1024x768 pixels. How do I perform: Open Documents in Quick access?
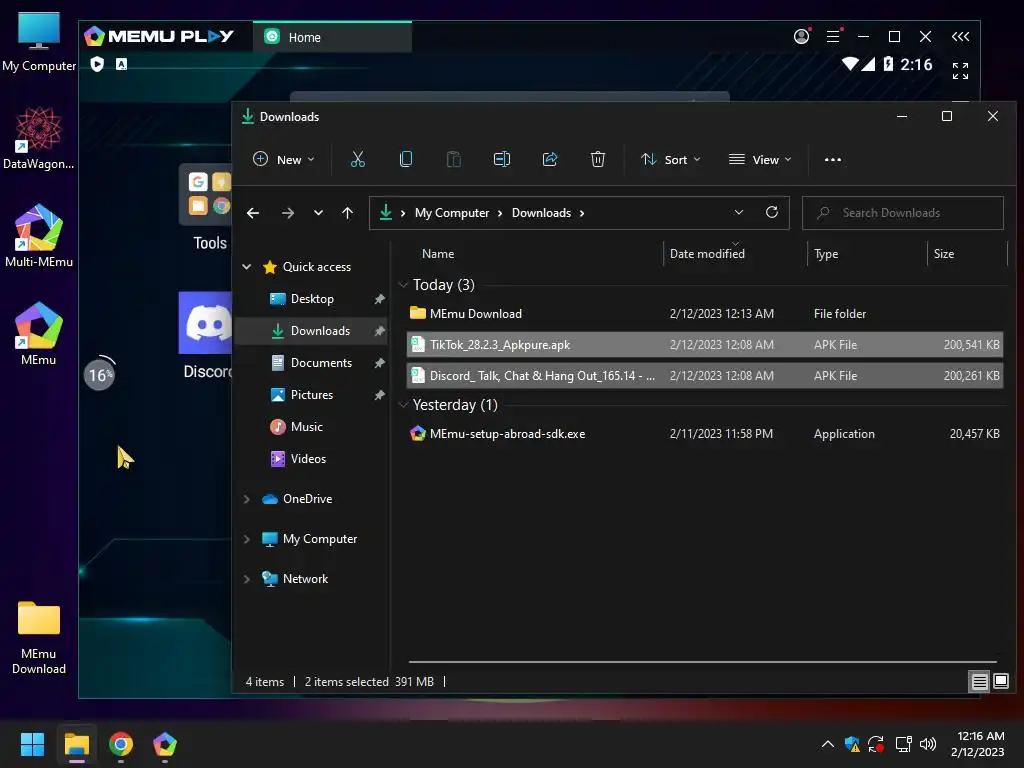pyautogui.click(x=321, y=362)
